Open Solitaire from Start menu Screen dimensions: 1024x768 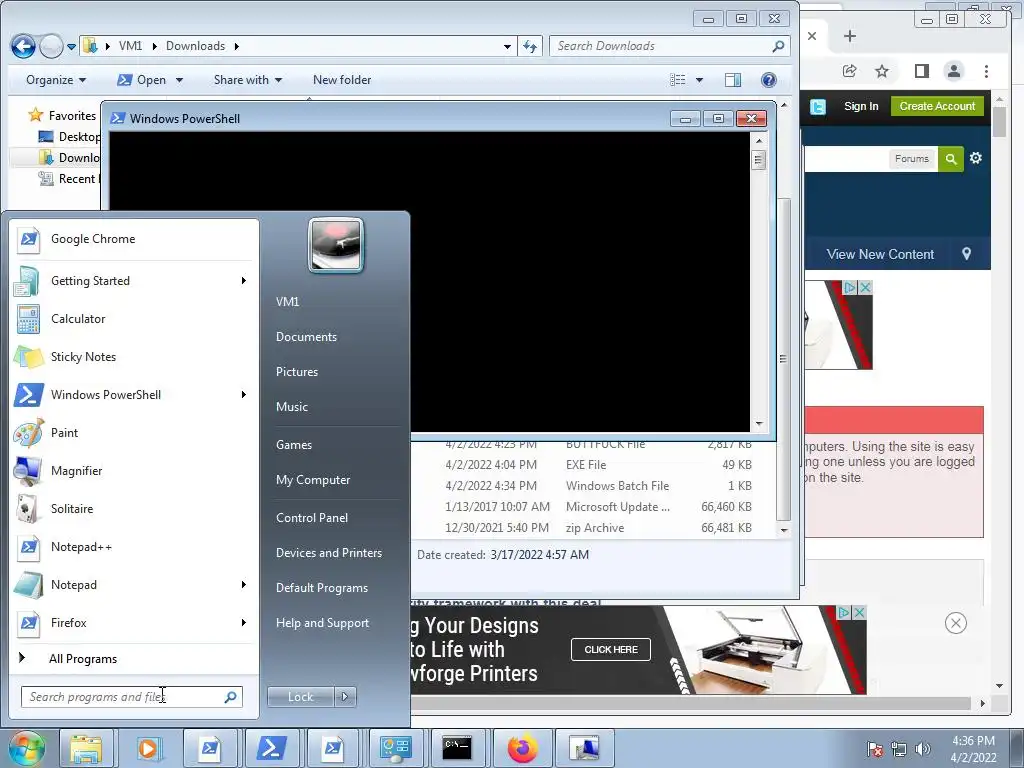(134, 509)
